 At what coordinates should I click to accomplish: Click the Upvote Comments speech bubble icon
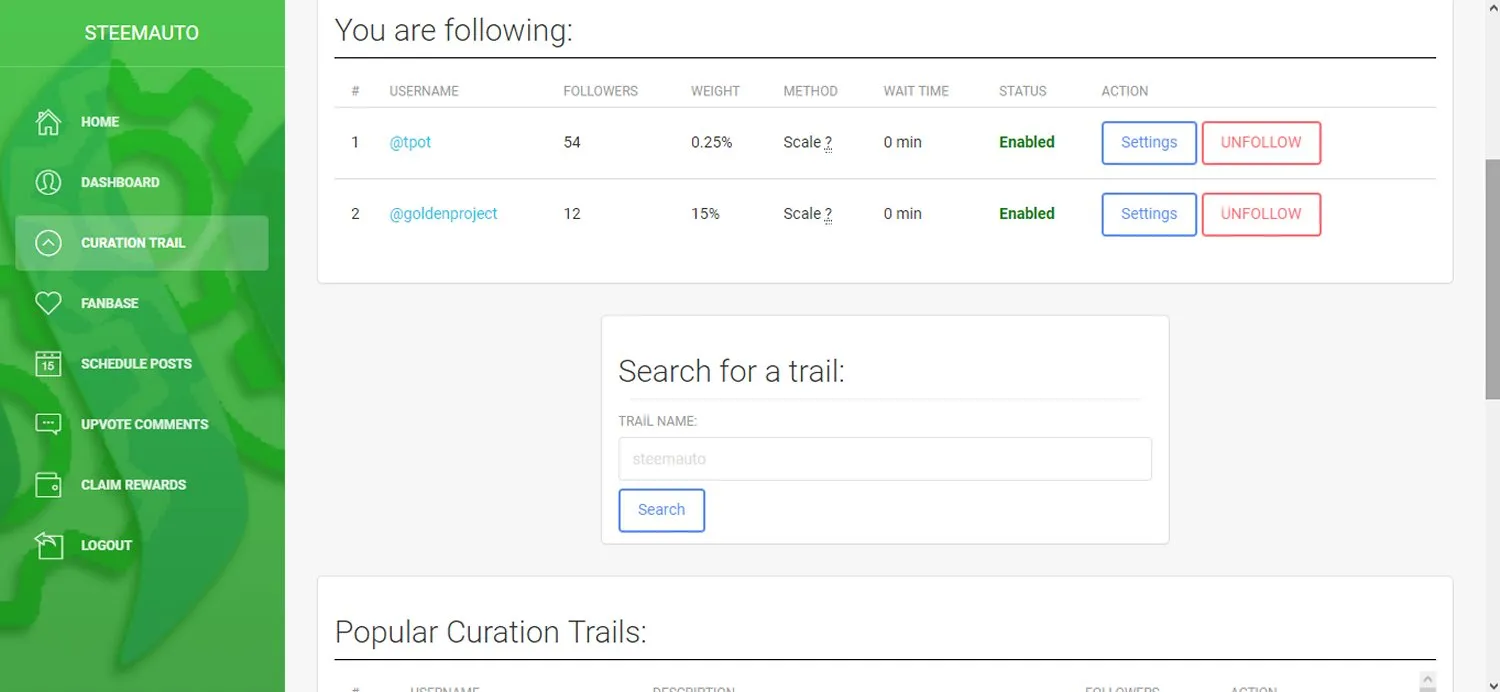point(48,424)
